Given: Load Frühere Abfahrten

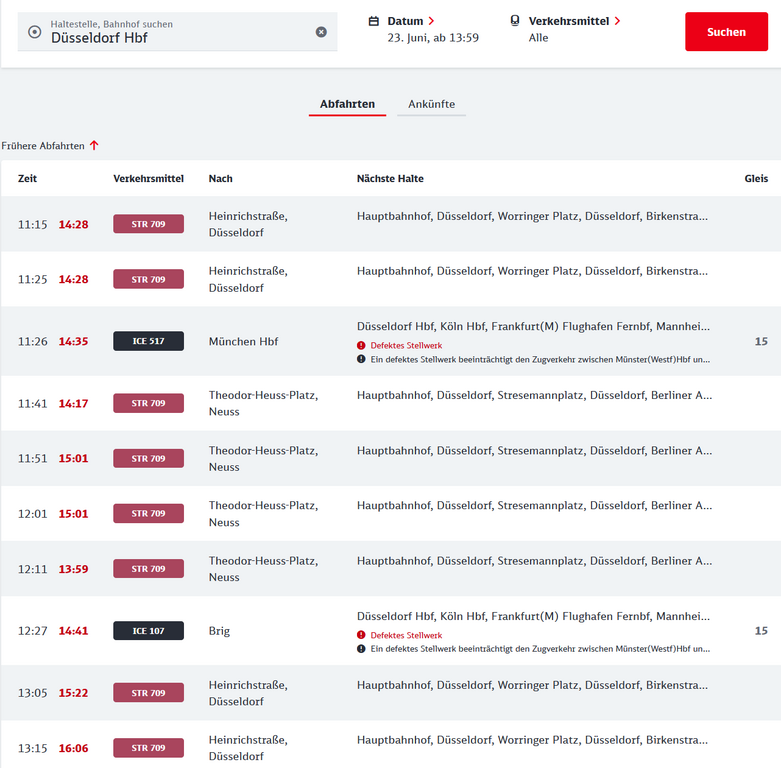Looking at the screenshot, I should 43,146.
